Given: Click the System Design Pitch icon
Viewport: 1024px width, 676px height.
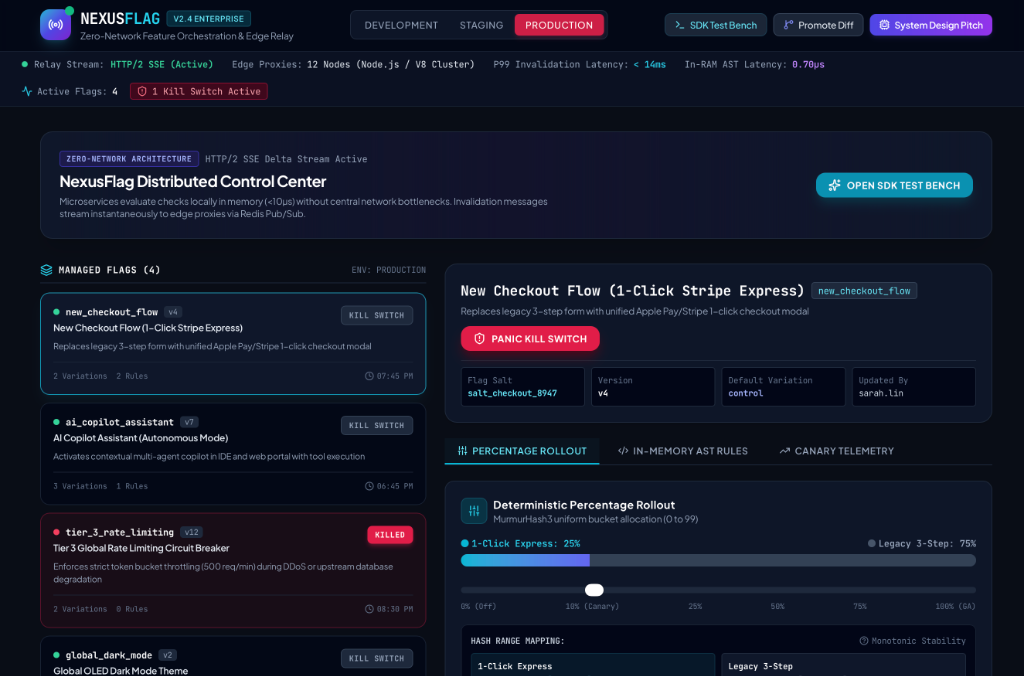Looking at the screenshot, I should pos(884,25).
